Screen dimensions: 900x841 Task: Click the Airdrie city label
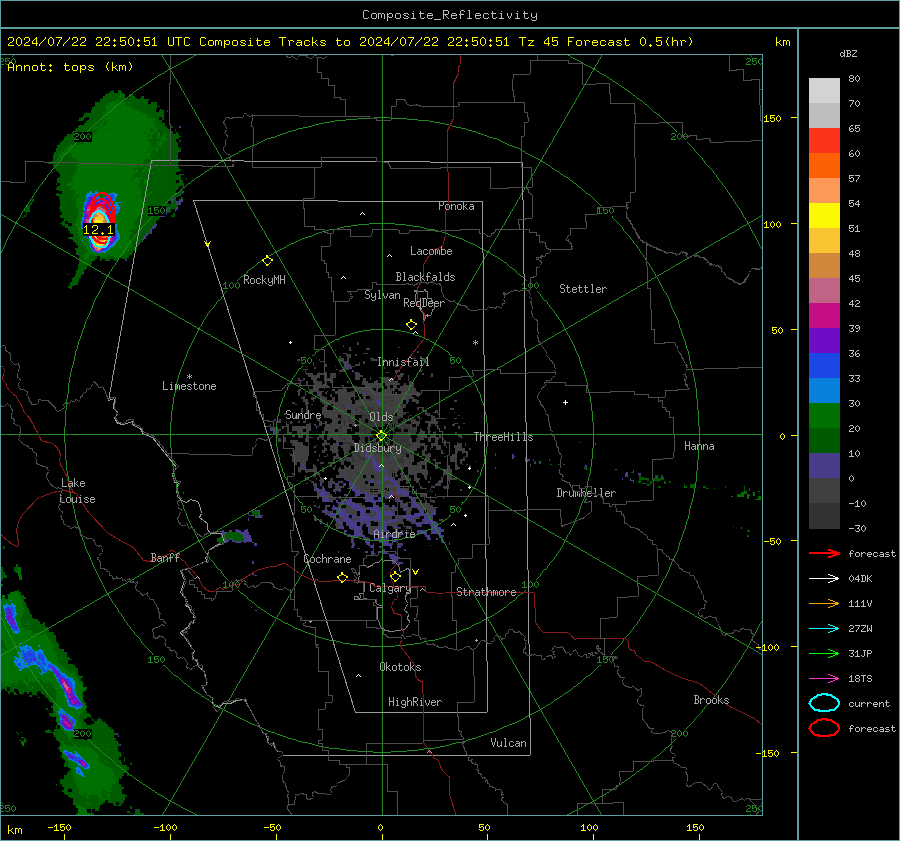click(394, 534)
